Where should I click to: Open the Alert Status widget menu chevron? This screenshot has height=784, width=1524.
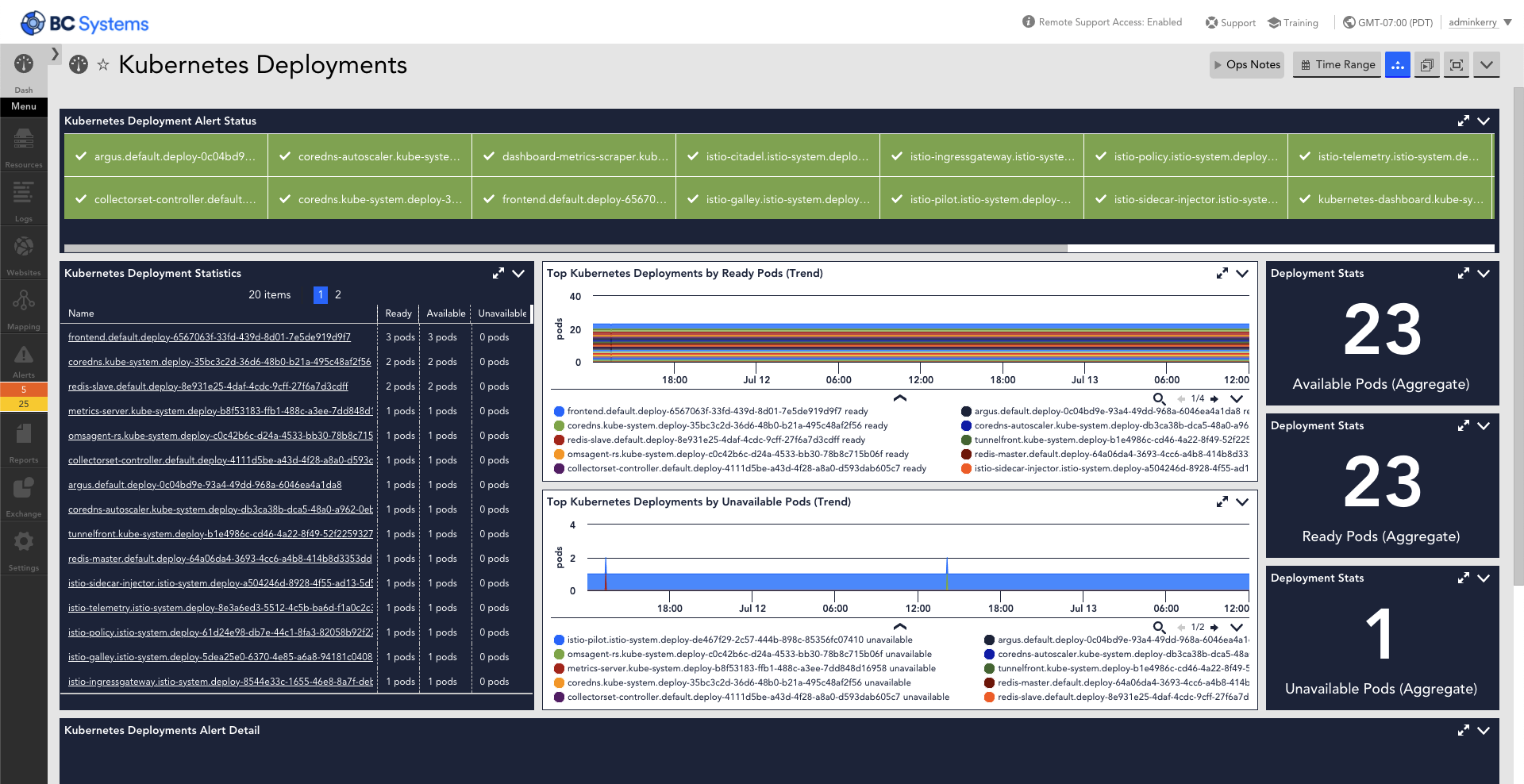pos(1484,121)
